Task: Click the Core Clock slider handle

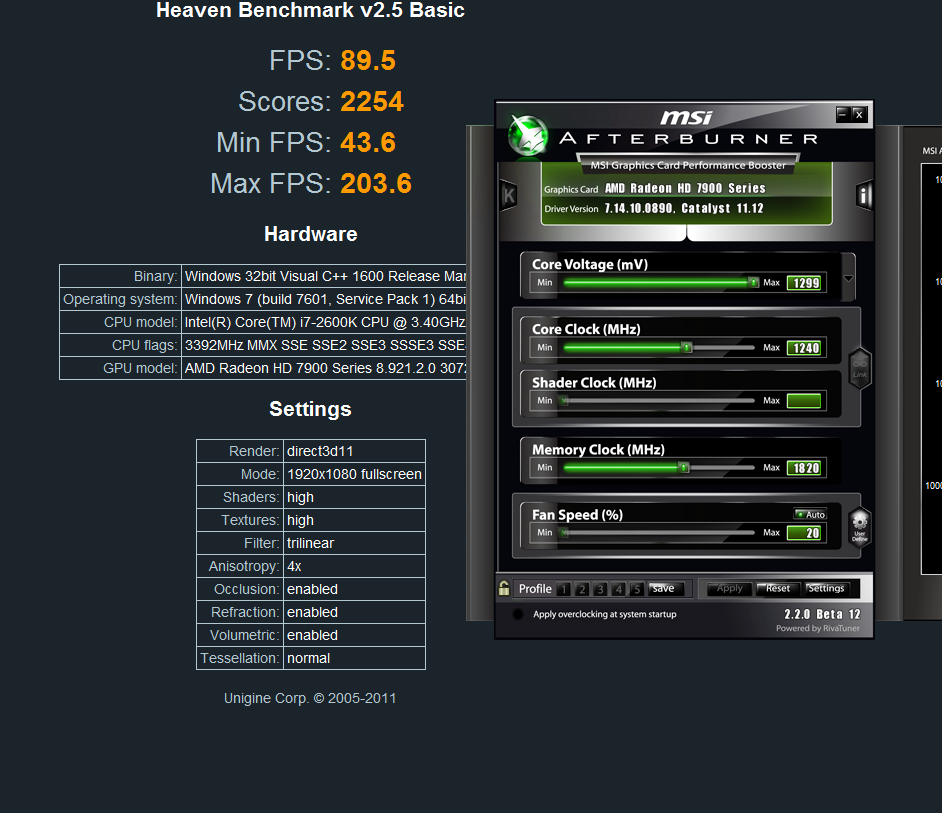Action: click(x=687, y=347)
